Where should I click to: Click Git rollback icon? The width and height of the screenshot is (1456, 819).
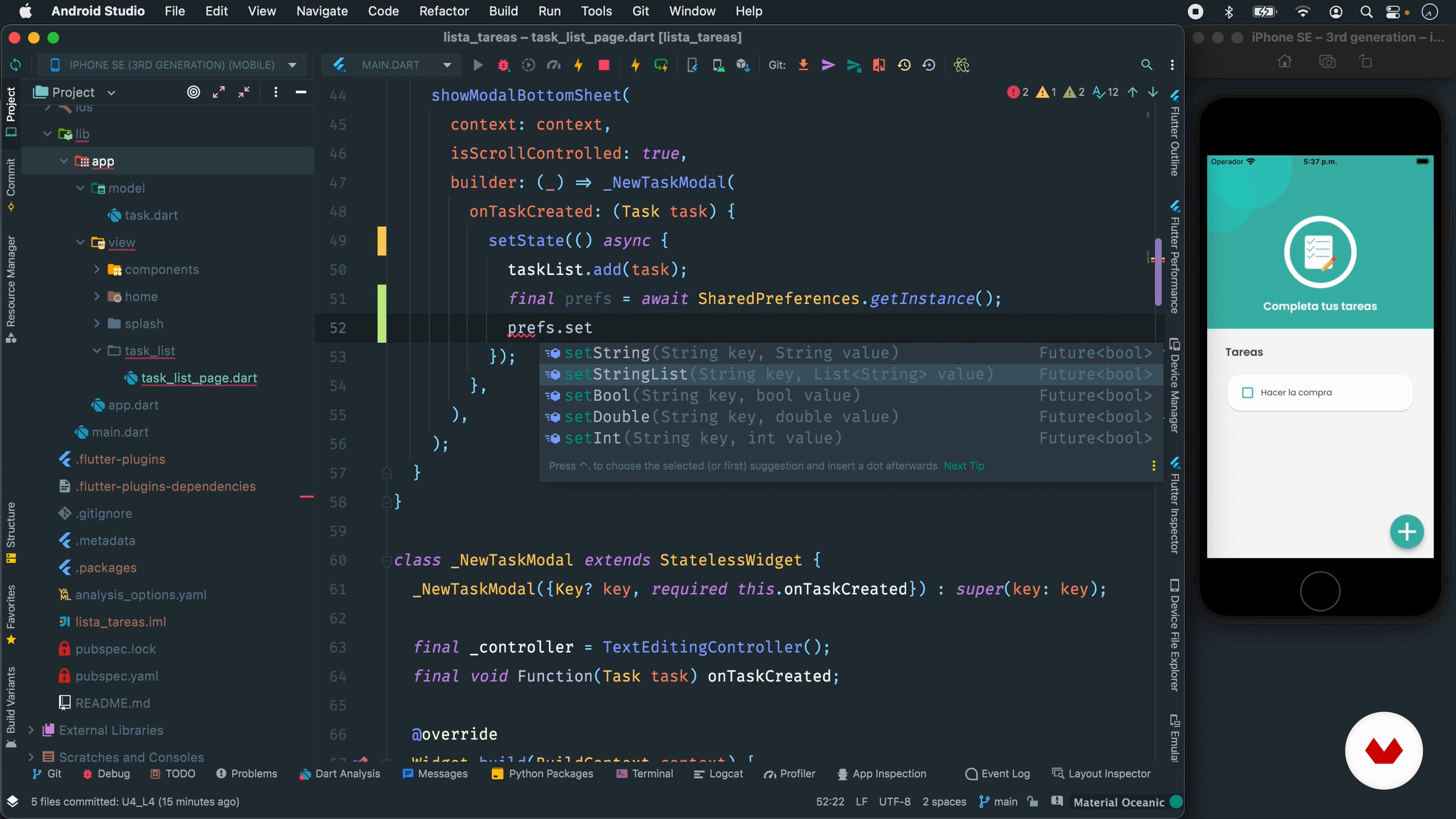[929, 65]
